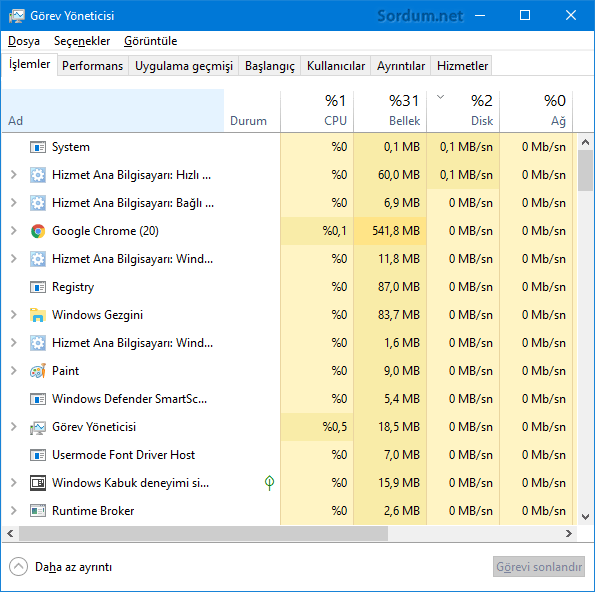Image resolution: width=595 pixels, height=592 pixels.
Task: Sort processes by Ağ column
Action: tap(536, 111)
